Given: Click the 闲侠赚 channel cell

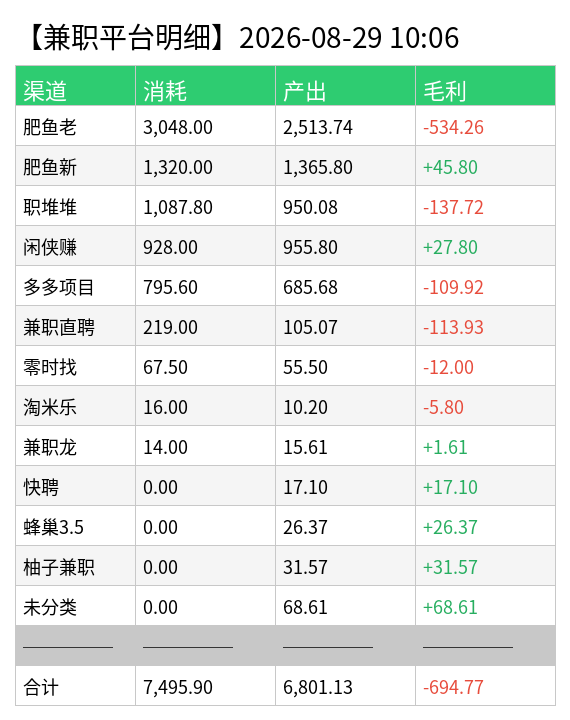Looking at the screenshot, I should [75, 246].
